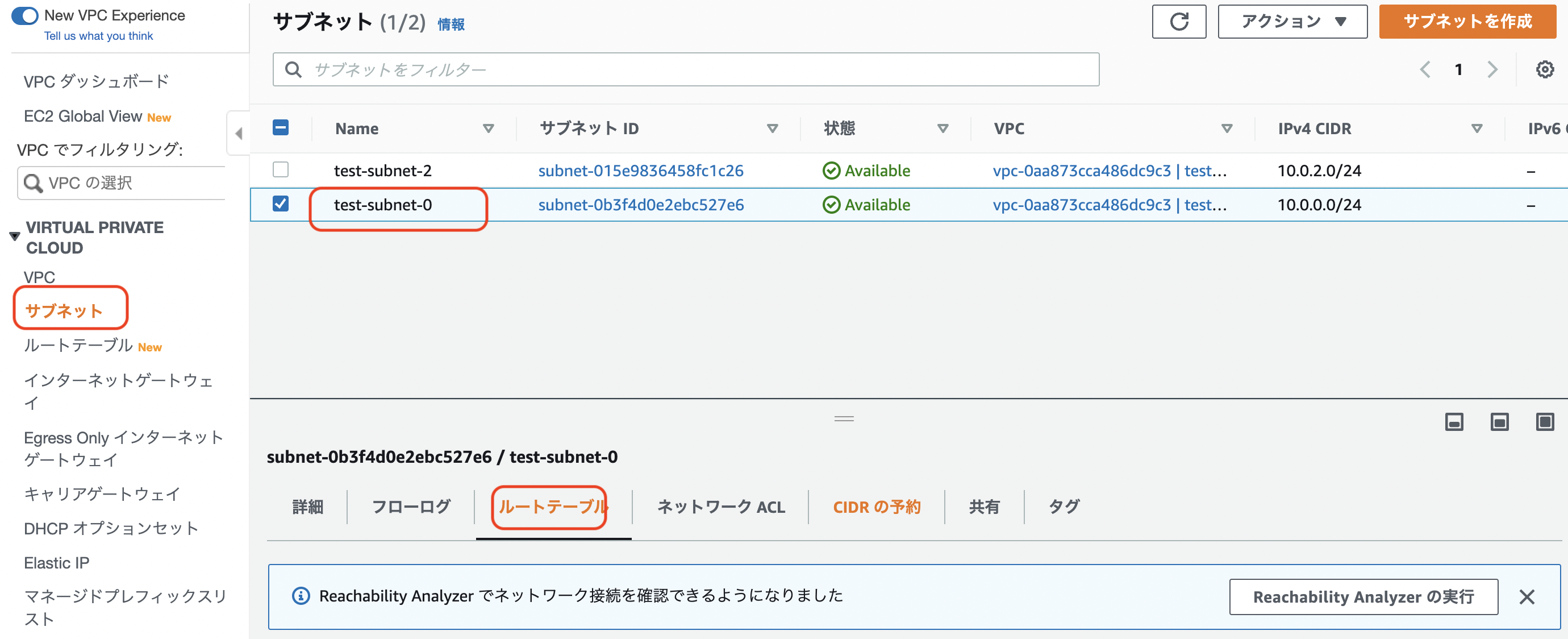The height and width of the screenshot is (639, 1568).
Task: Select the test-subnet-2 checkbox
Action: (x=281, y=171)
